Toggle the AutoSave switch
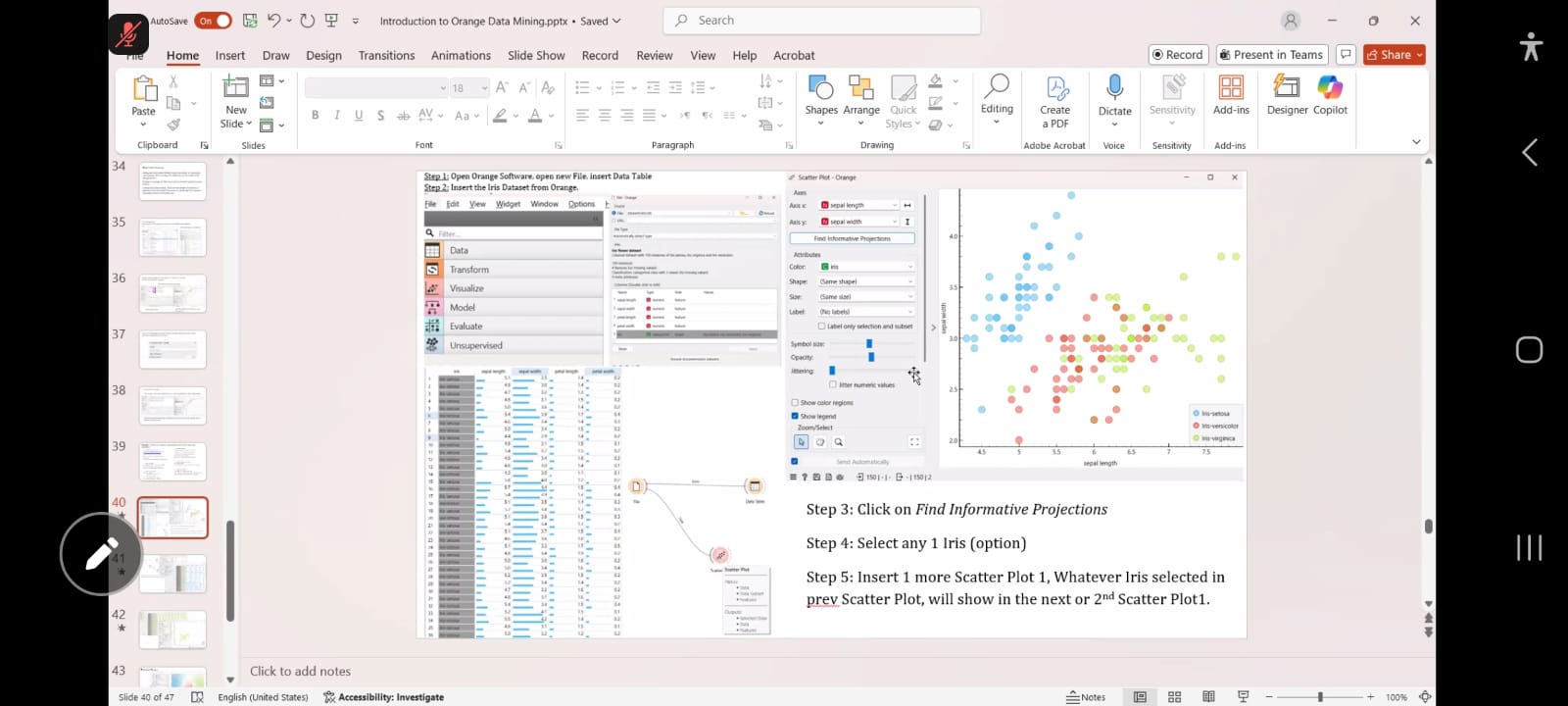Viewport: 1568px width, 706px height. [213, 21]
